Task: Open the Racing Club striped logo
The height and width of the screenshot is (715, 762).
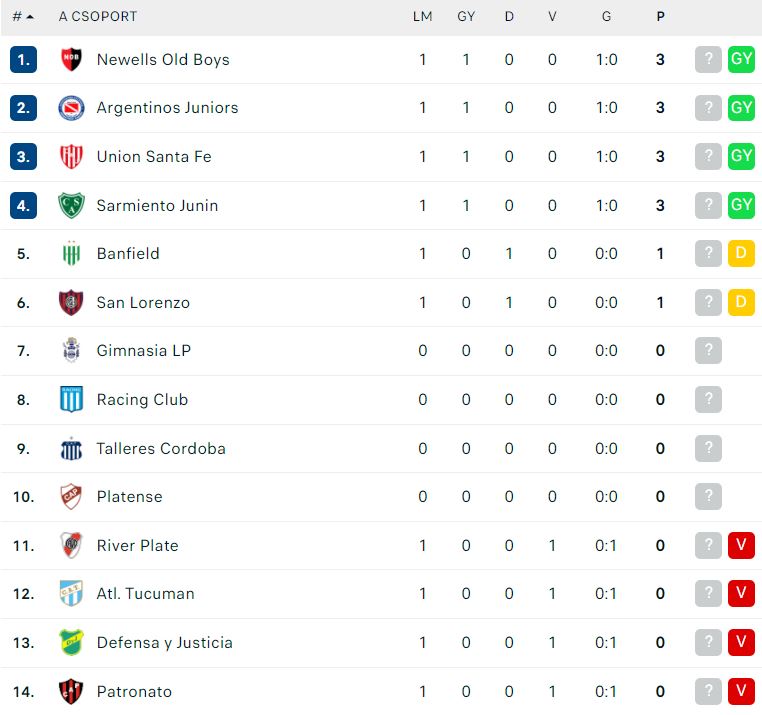Action: click(x=71, y=399)
